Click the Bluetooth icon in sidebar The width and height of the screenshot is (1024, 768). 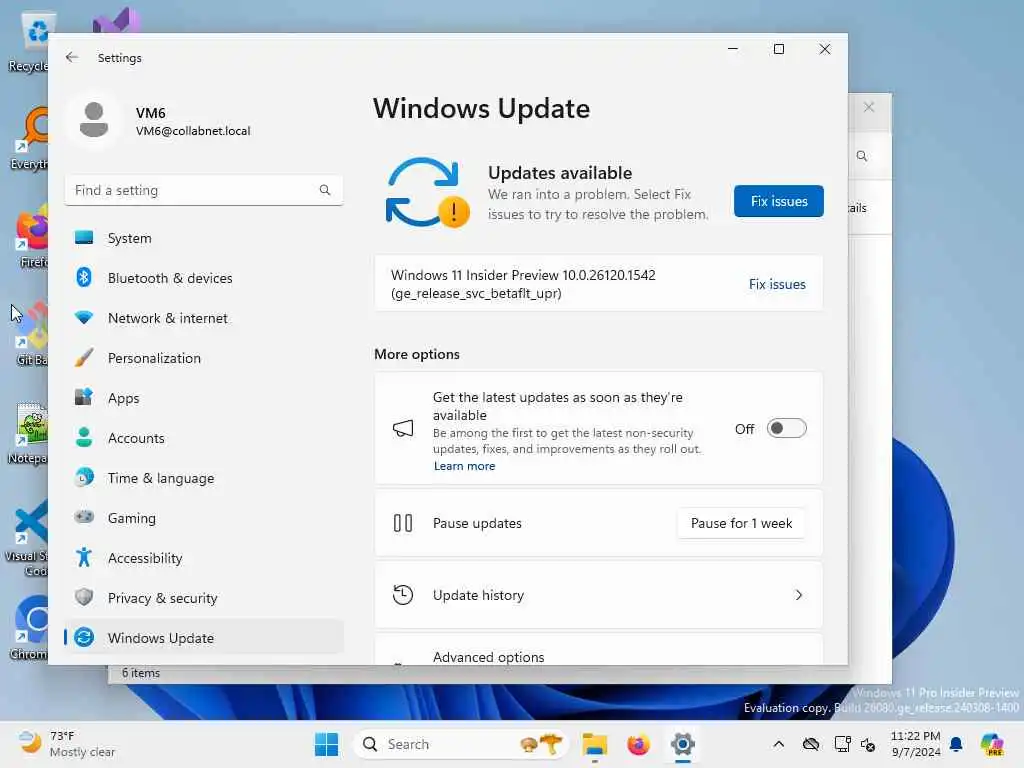point(84,278)
